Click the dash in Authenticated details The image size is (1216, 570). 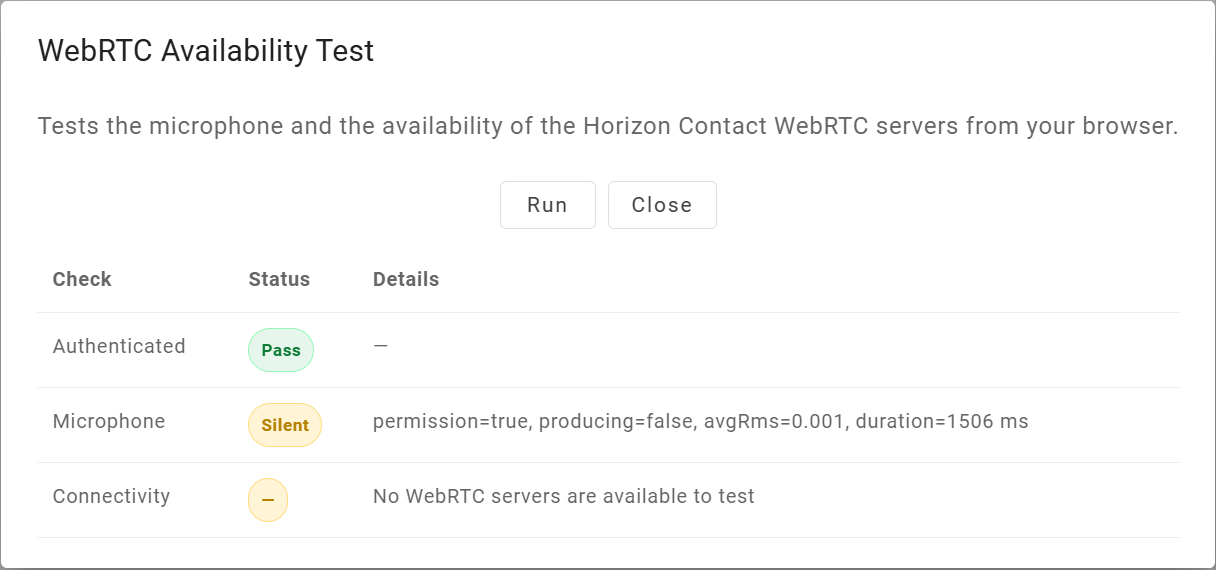(380, 346)
